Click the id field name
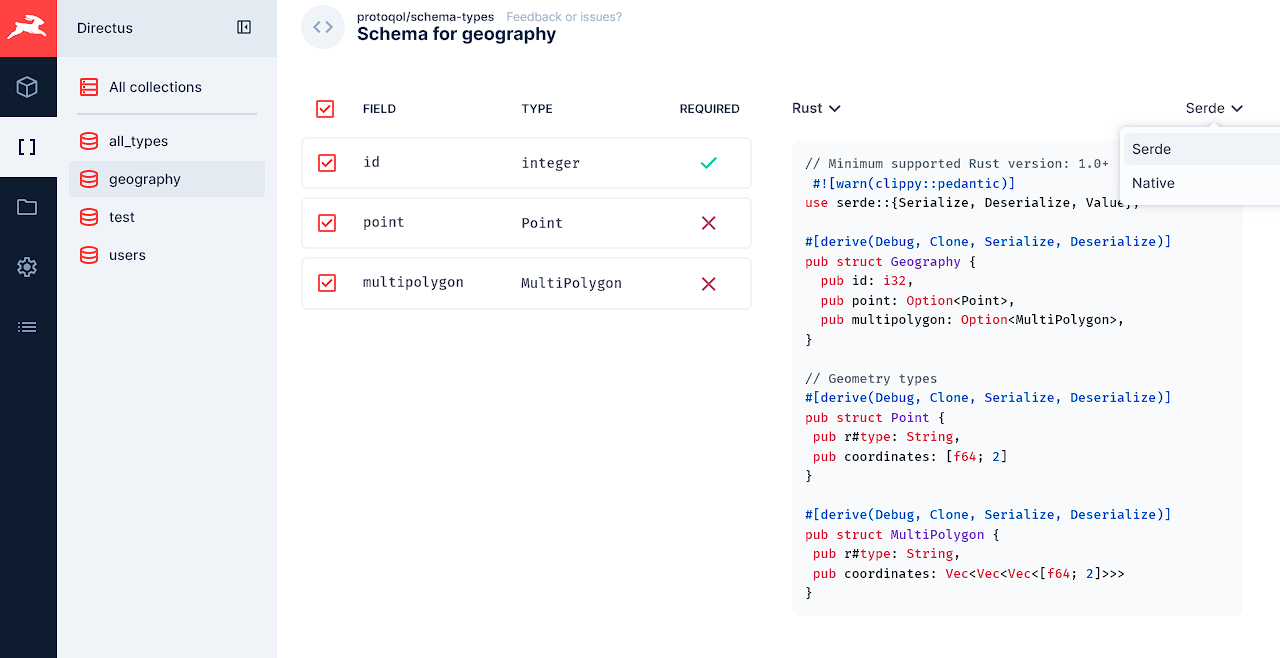1280x658 pixels. coord(371,162)
